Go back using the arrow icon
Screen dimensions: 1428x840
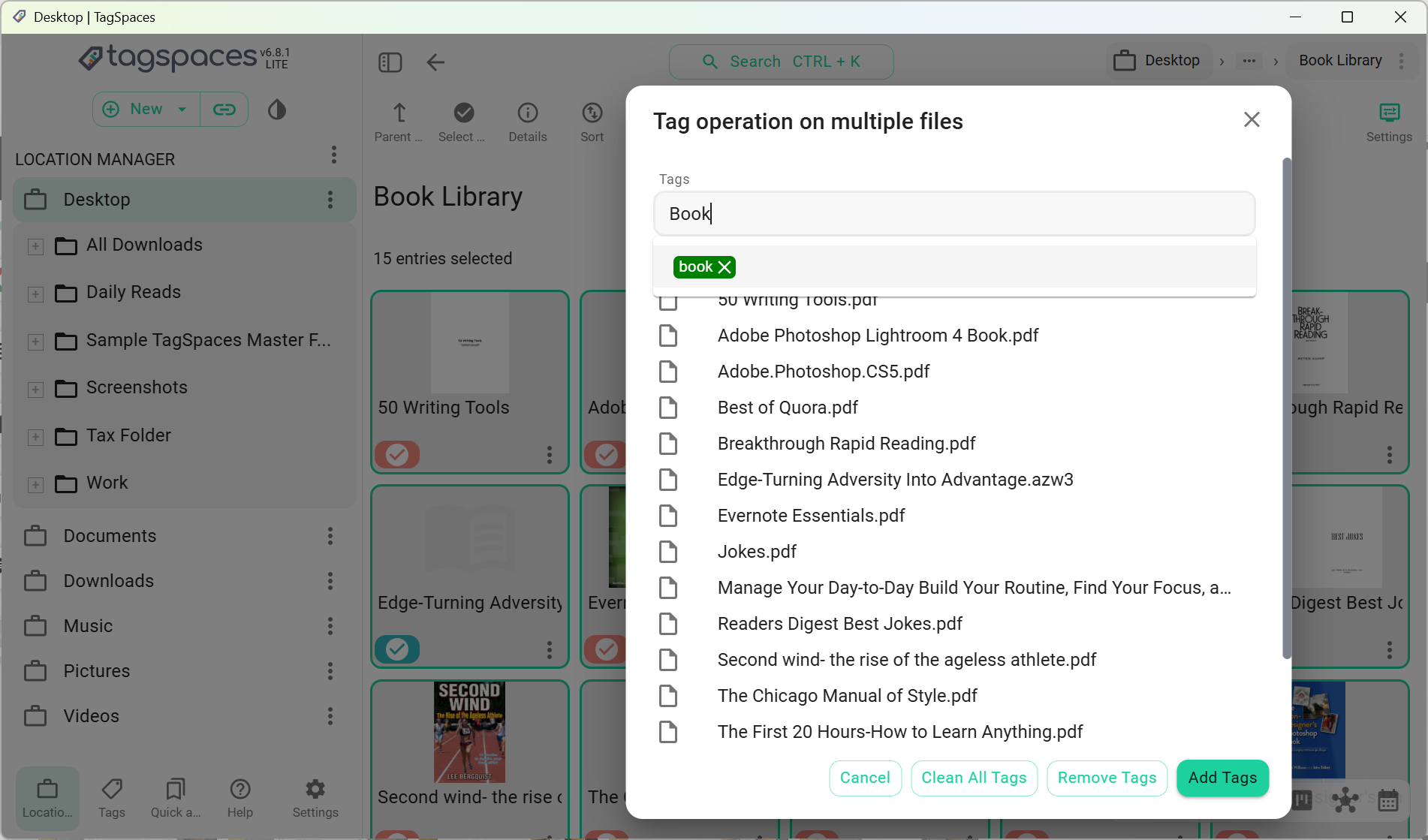(435, 62)
